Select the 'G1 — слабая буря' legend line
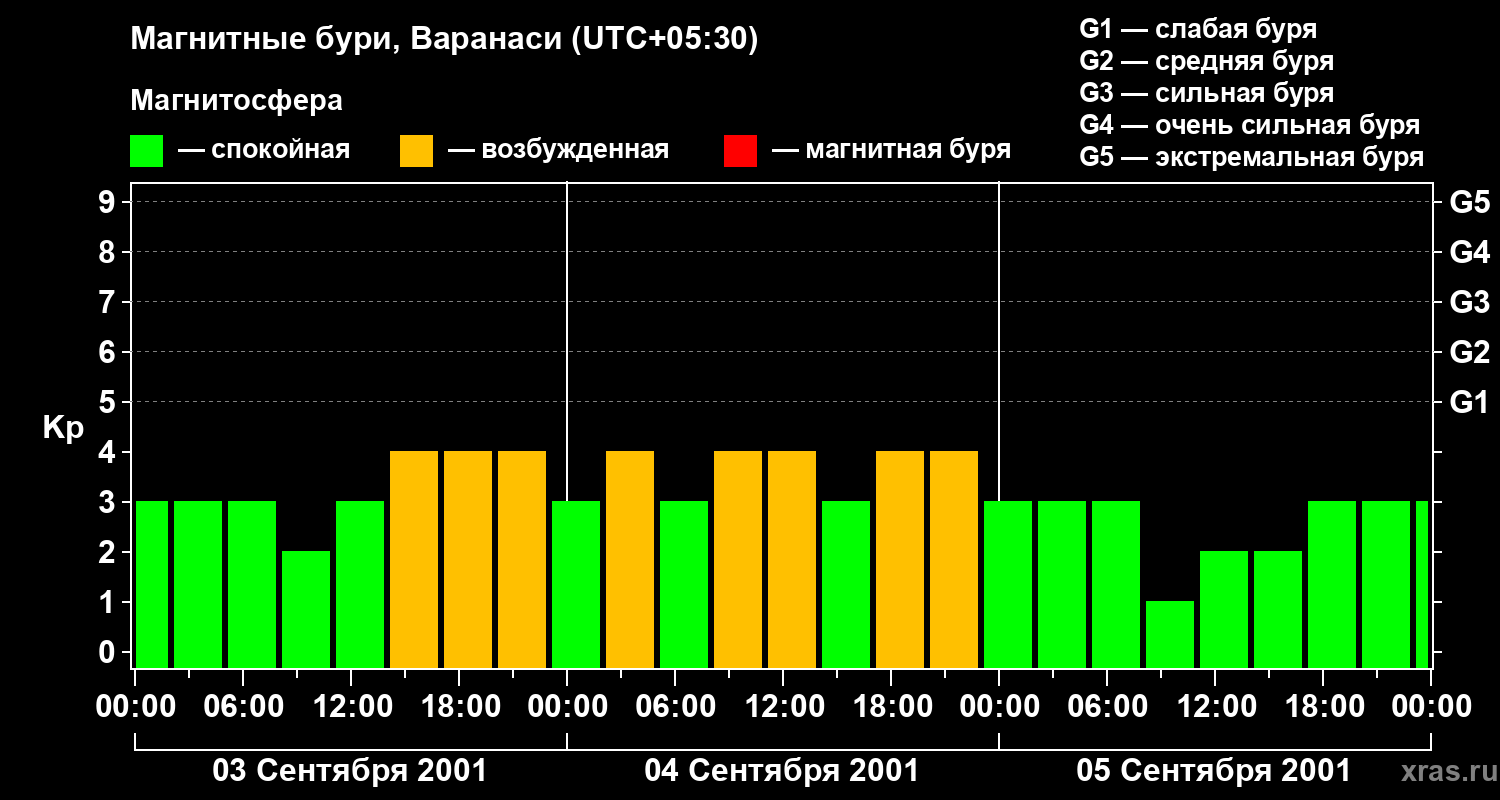This screenshot has height=800, width=1500. tap(1198, 28)
